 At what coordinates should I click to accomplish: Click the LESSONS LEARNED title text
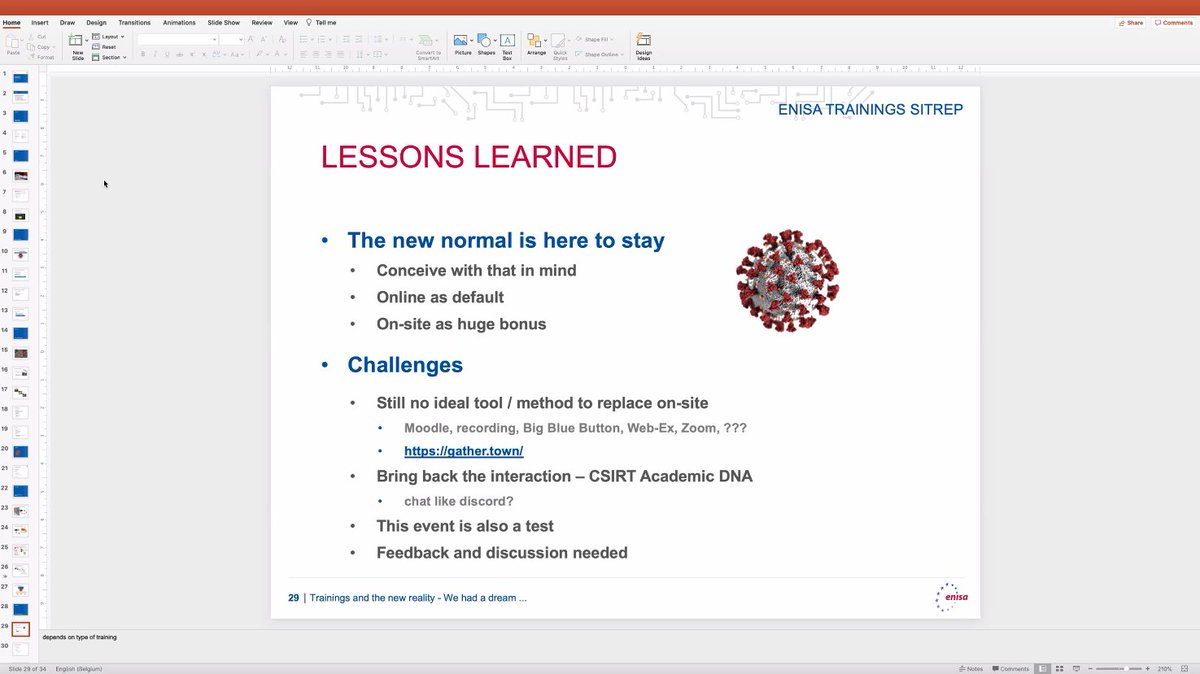468,157
